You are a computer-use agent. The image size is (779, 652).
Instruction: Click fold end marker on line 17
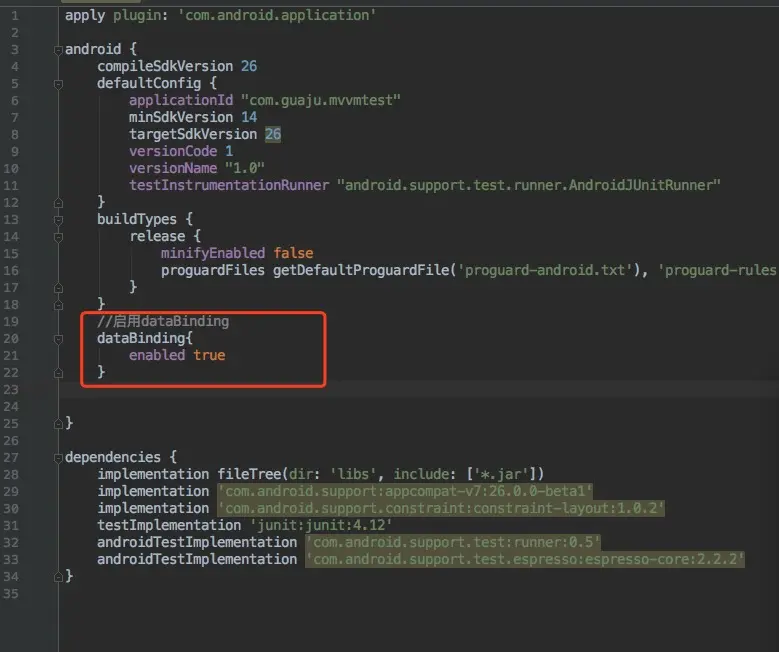tap(58, 288)
